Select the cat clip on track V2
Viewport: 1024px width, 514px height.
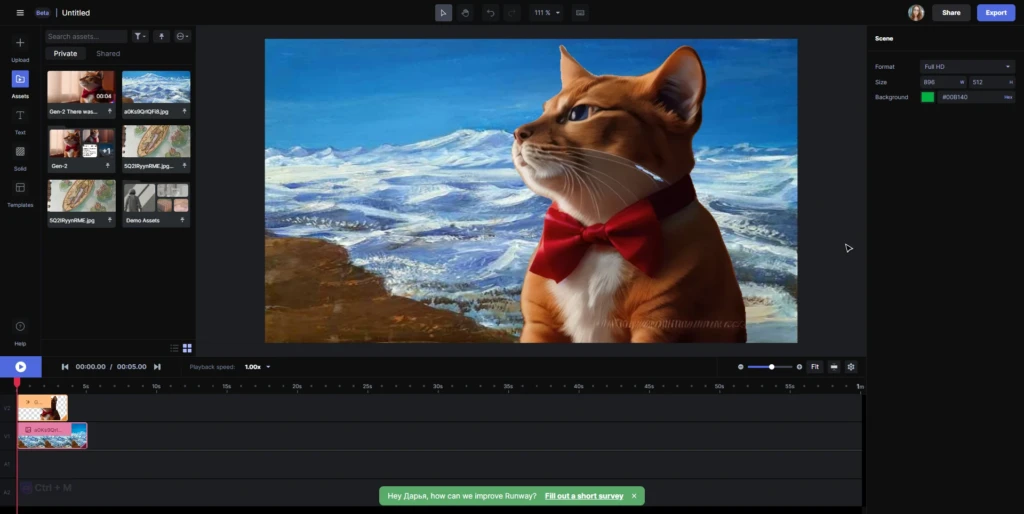point(42,408)
